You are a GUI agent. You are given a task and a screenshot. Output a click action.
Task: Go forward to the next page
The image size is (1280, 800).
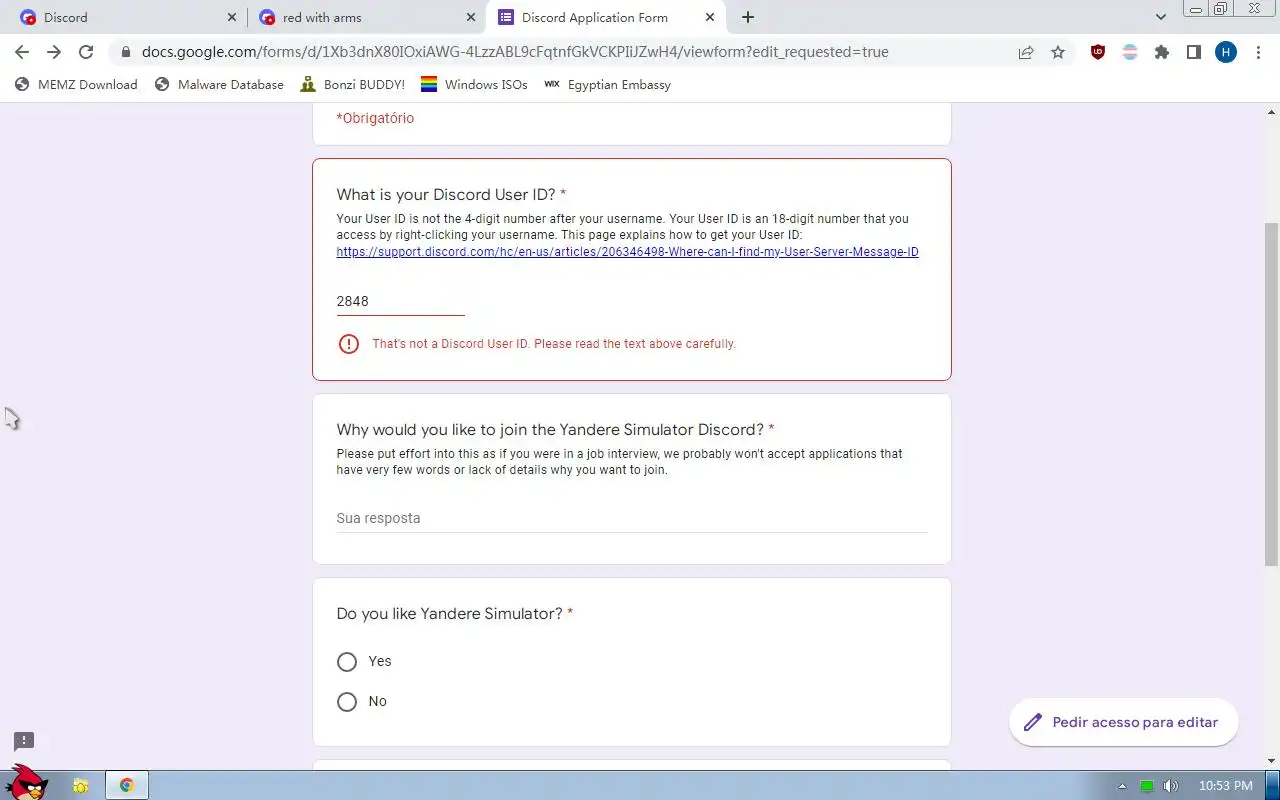[x=54, y=52]
